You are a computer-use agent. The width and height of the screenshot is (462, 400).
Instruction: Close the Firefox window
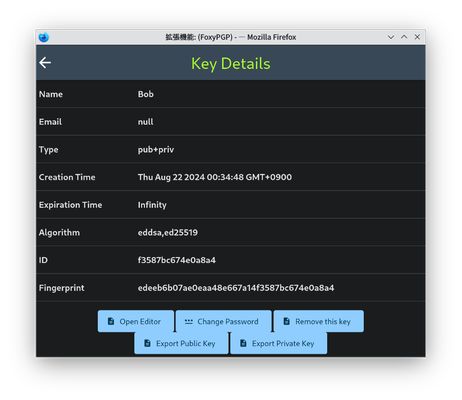[x=417, y=37]
